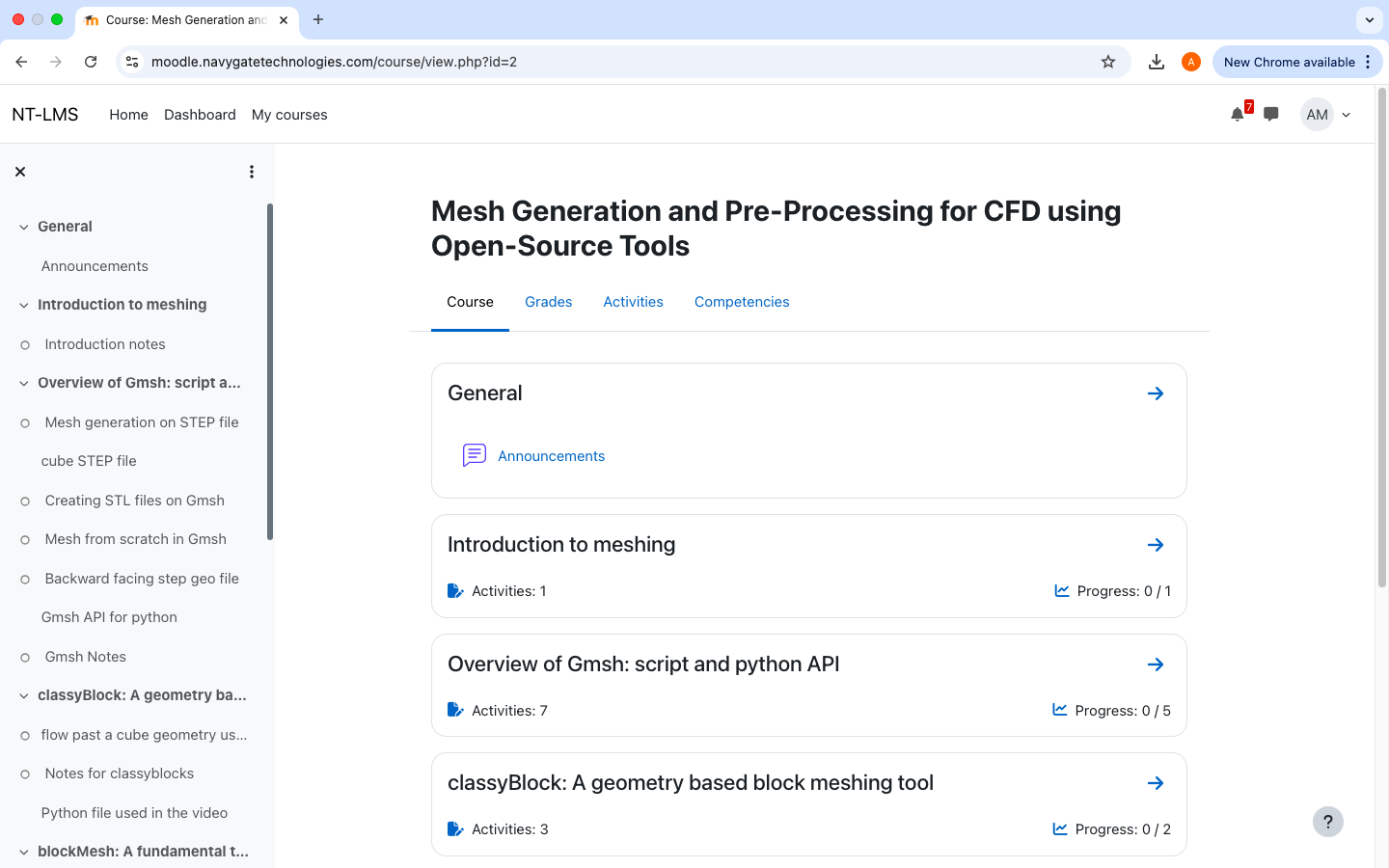The height and width of the screenshot is (868, 1389).
Task: Toggle completion circle for Creating STL files on Gmsh
Action: tap(26, 501)
